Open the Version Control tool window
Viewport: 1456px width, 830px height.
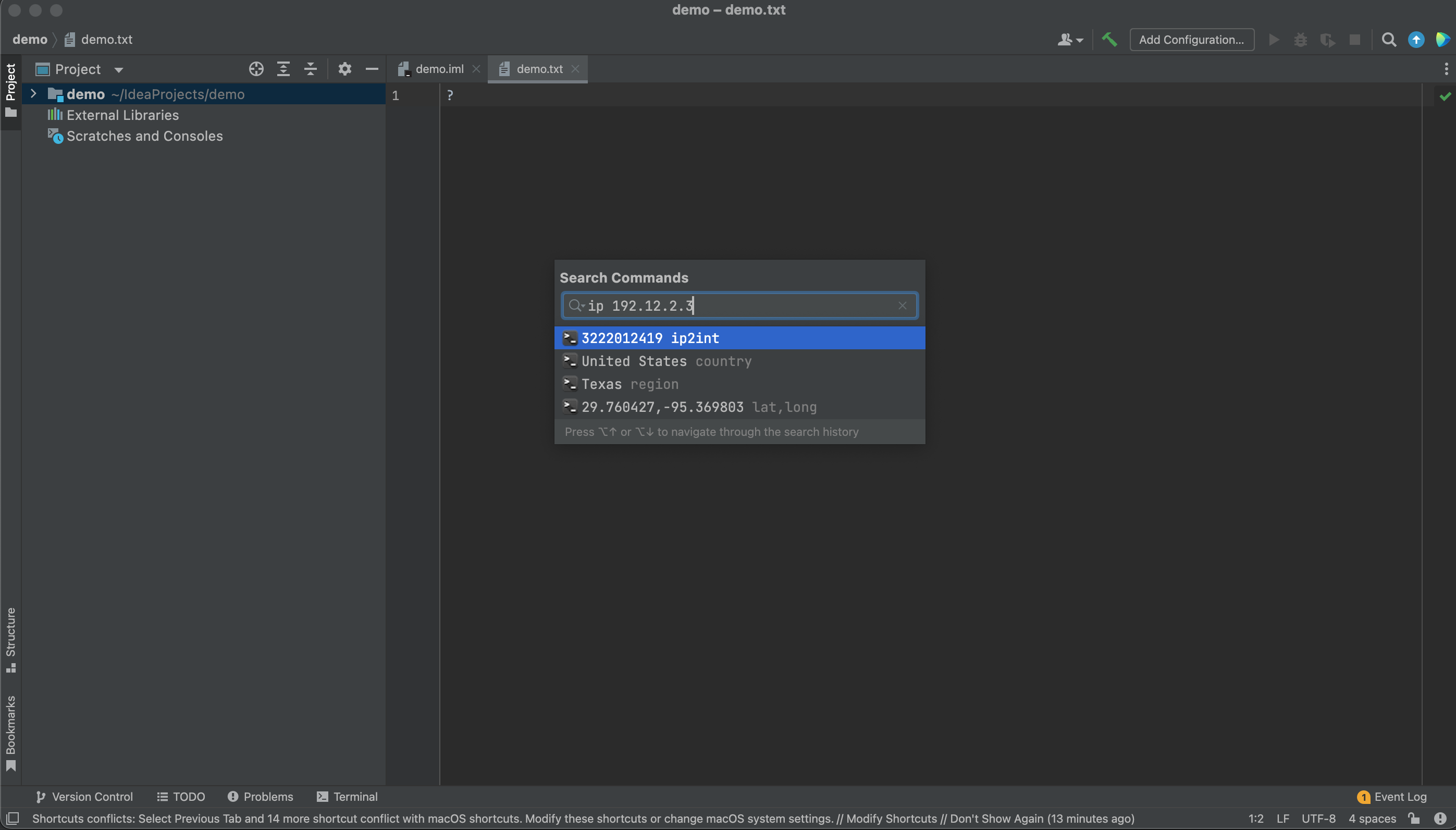point(84,796)
